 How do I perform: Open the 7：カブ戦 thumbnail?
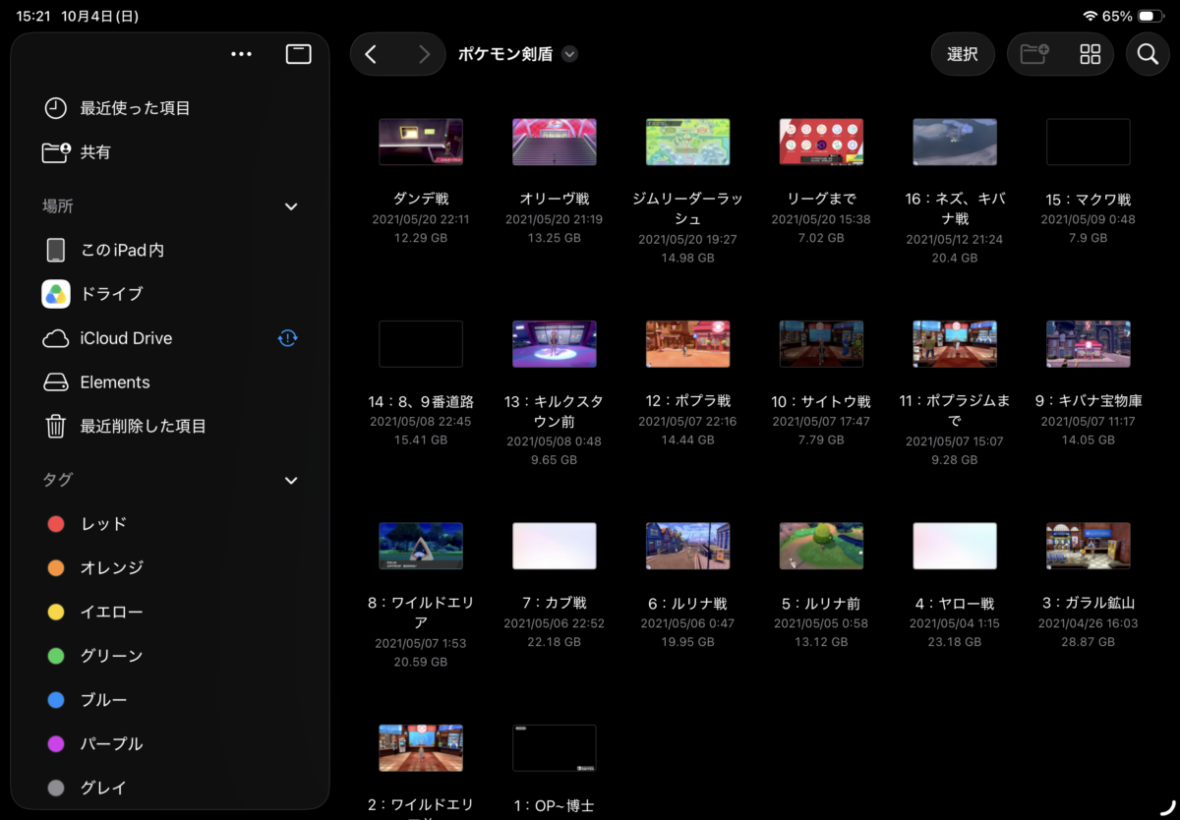pyautogui.click(x=554, y=546)
